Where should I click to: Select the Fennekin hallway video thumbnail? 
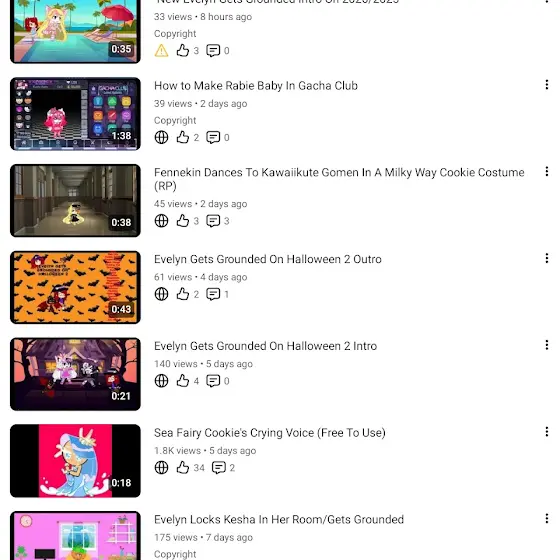click(x=75, y=200)
